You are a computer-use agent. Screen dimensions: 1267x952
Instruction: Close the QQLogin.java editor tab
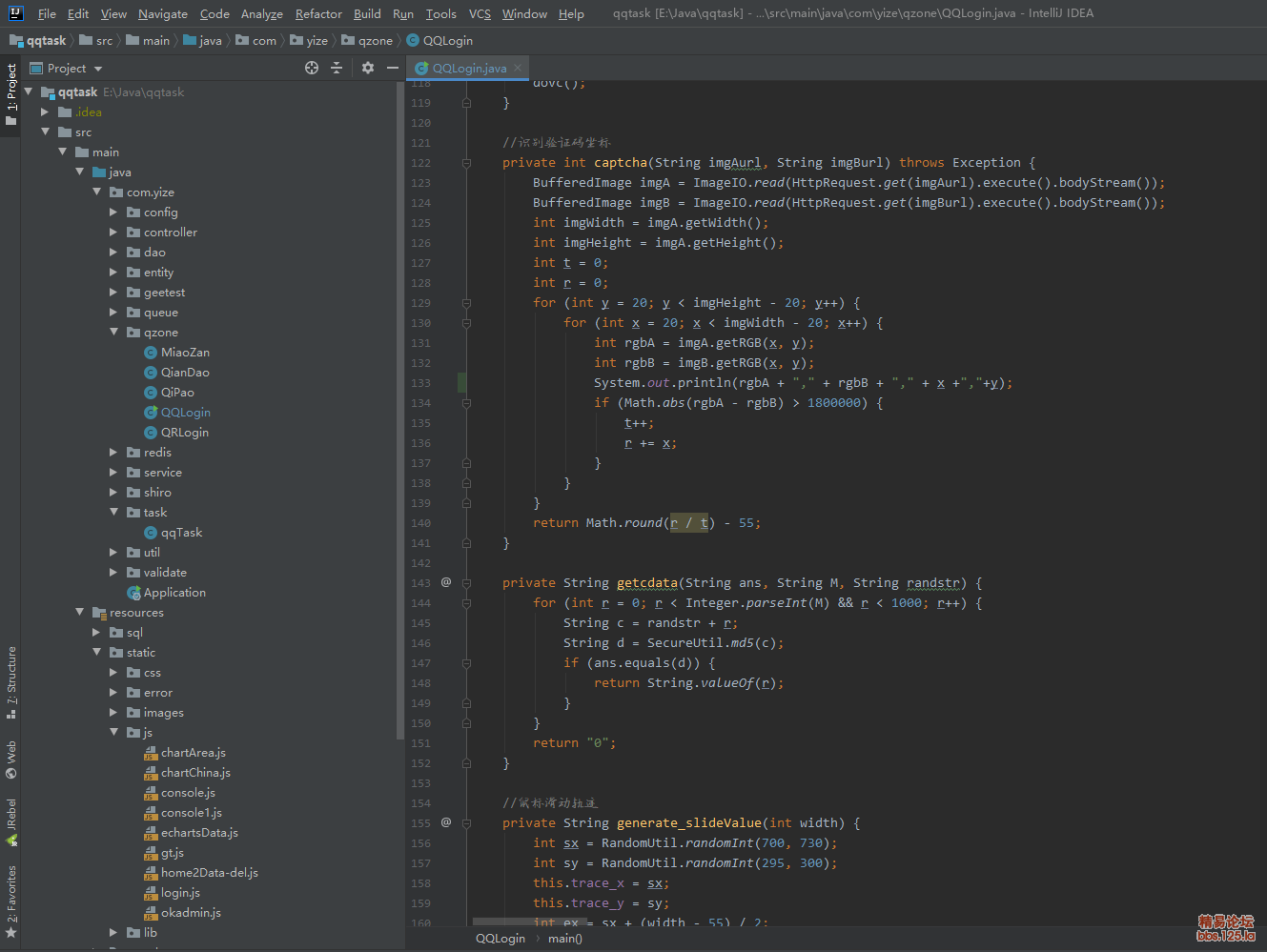518,68
